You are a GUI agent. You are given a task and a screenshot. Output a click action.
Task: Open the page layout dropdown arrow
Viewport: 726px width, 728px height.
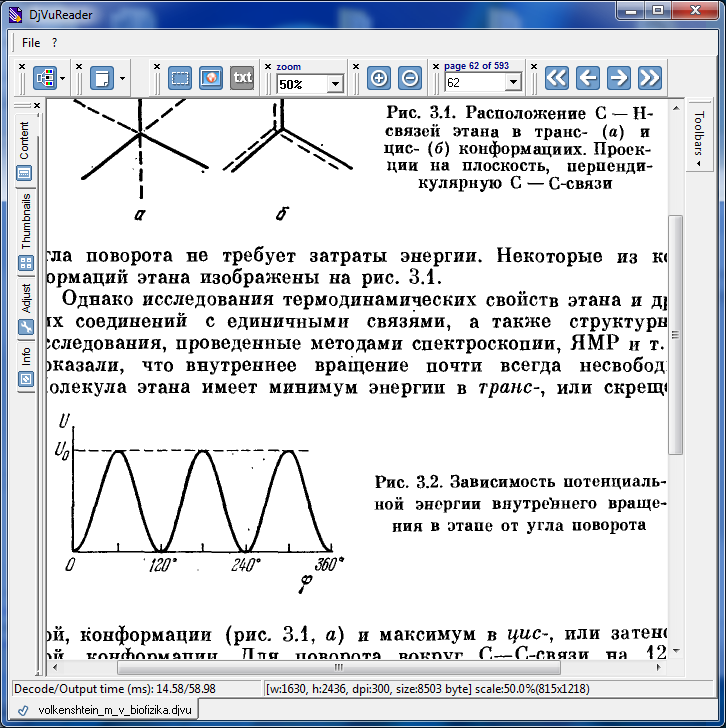(x=122, y=78)
